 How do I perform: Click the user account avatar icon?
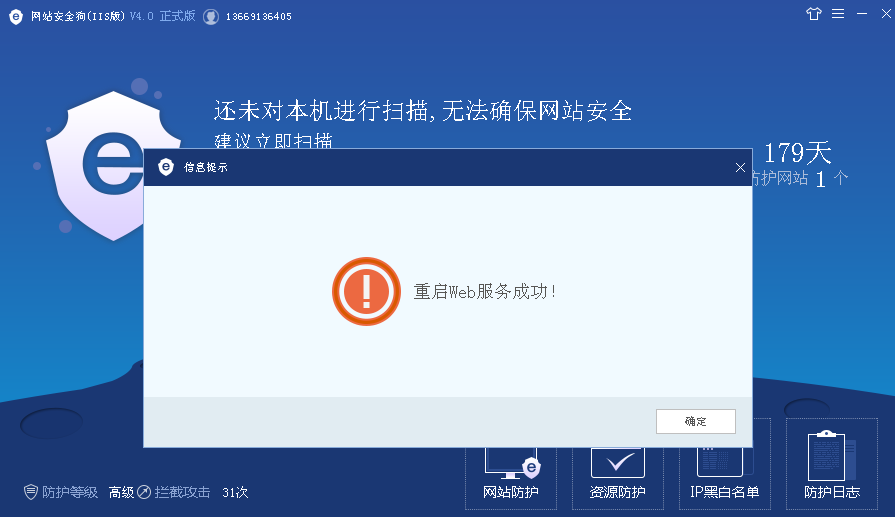(211, 17)
